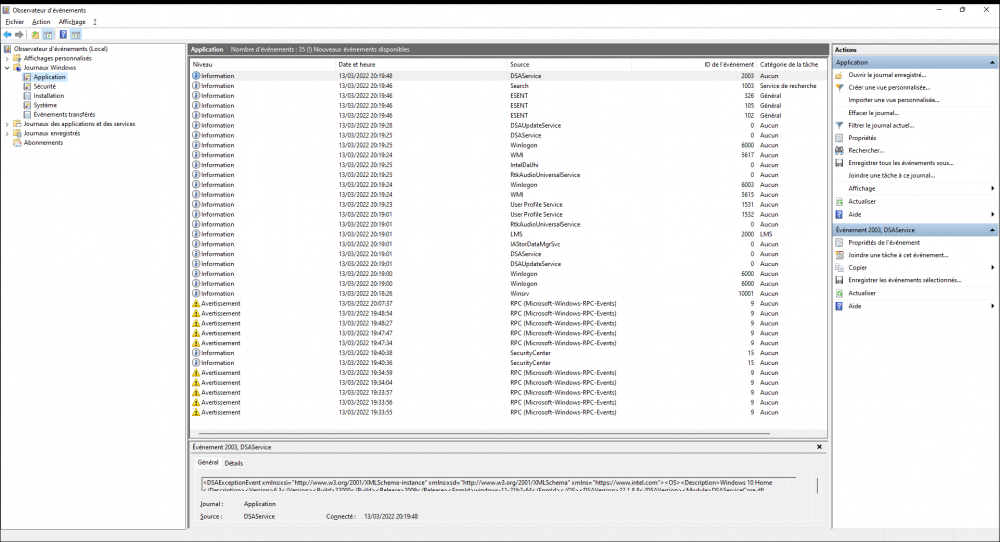Select the 'IAStorDataMgrSvc' event row
This screenshot has width=1000, height=542.
point(508,244)
